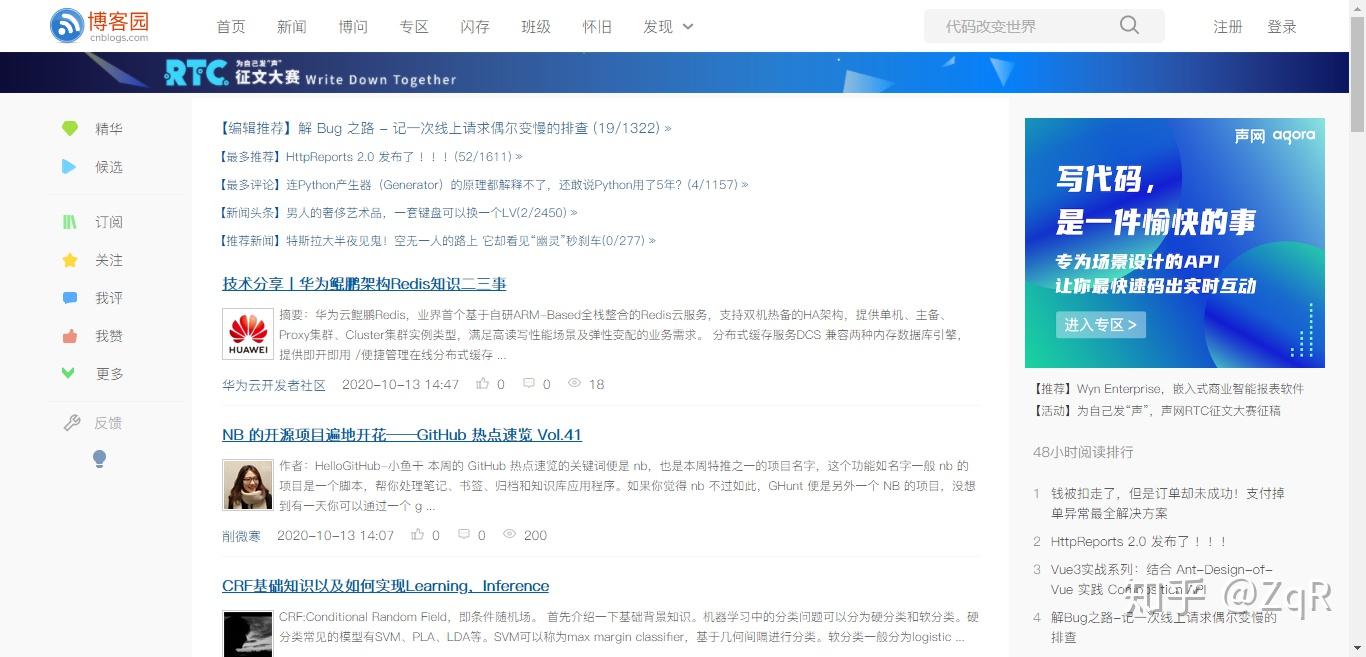Click the view-count eye icon showing 18
The height and width of the screenshot is (657, 1366).
[x=574, y=383]
